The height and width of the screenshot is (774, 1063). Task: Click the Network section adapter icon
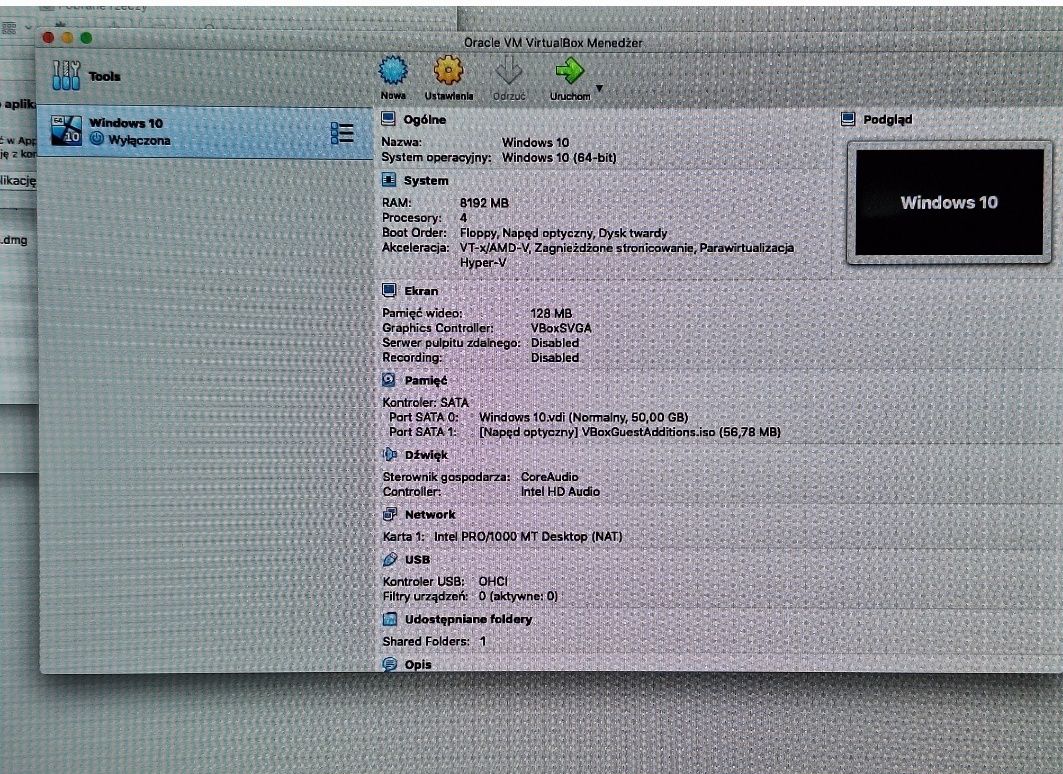(x=389, y=514)
